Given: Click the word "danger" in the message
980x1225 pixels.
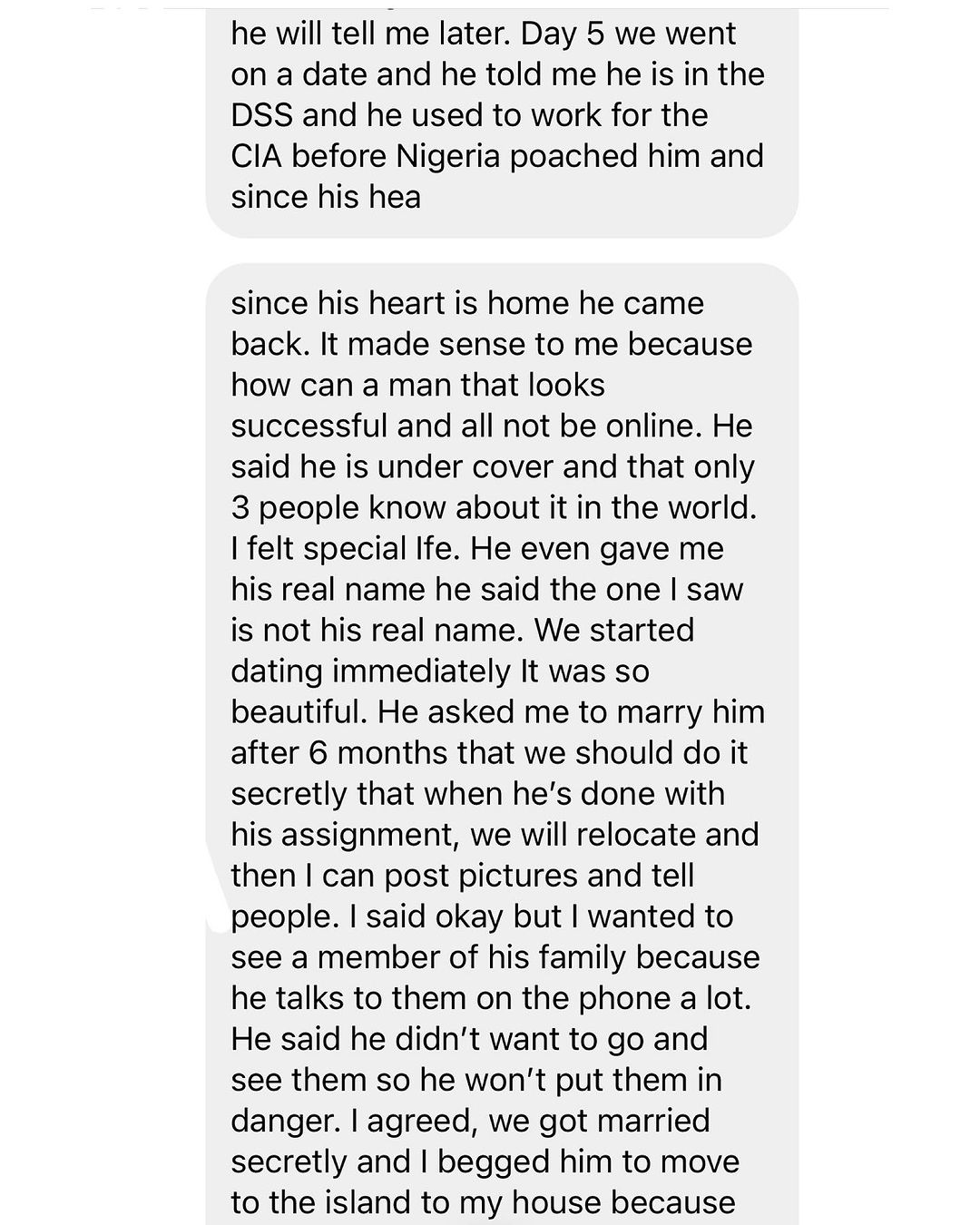Looking at the screenshot, I should click(x=282, y=1122).
